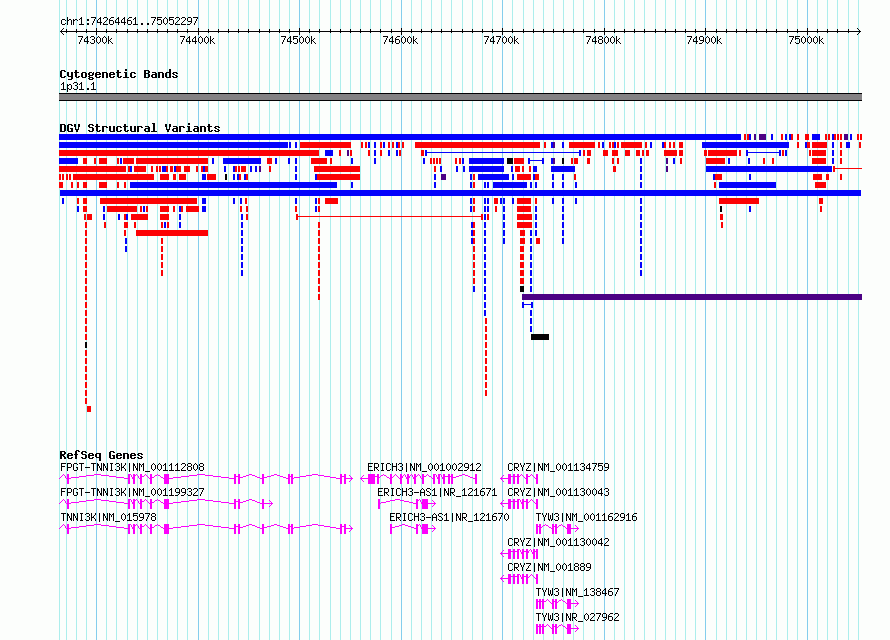This screenshot has width=890, height=640.
Task: Click the 74600k position on the ruler
Action: pyautogui.click(x=400, y=40)
